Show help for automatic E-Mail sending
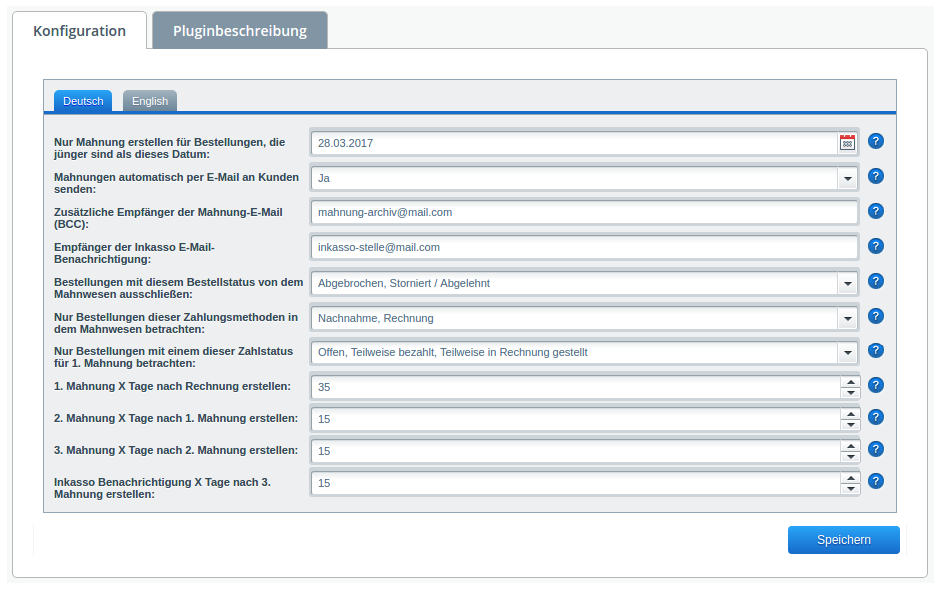The image size is (939, 593). 876,176
